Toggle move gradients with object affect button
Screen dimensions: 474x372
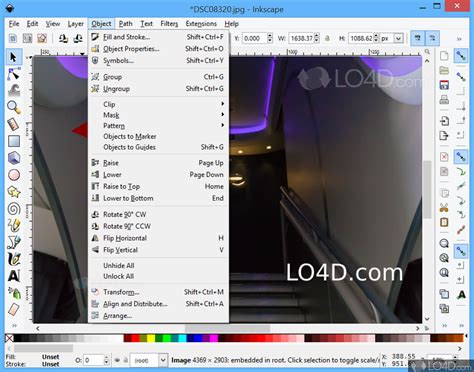tap(432, 38)
